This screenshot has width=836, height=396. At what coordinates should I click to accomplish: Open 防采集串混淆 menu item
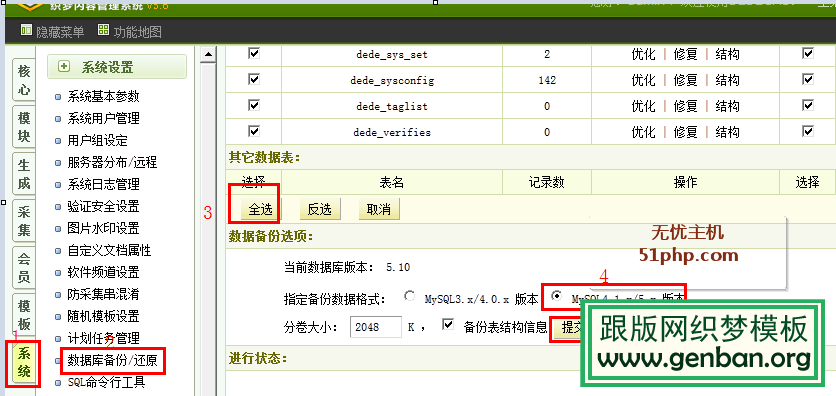(103, 294)
